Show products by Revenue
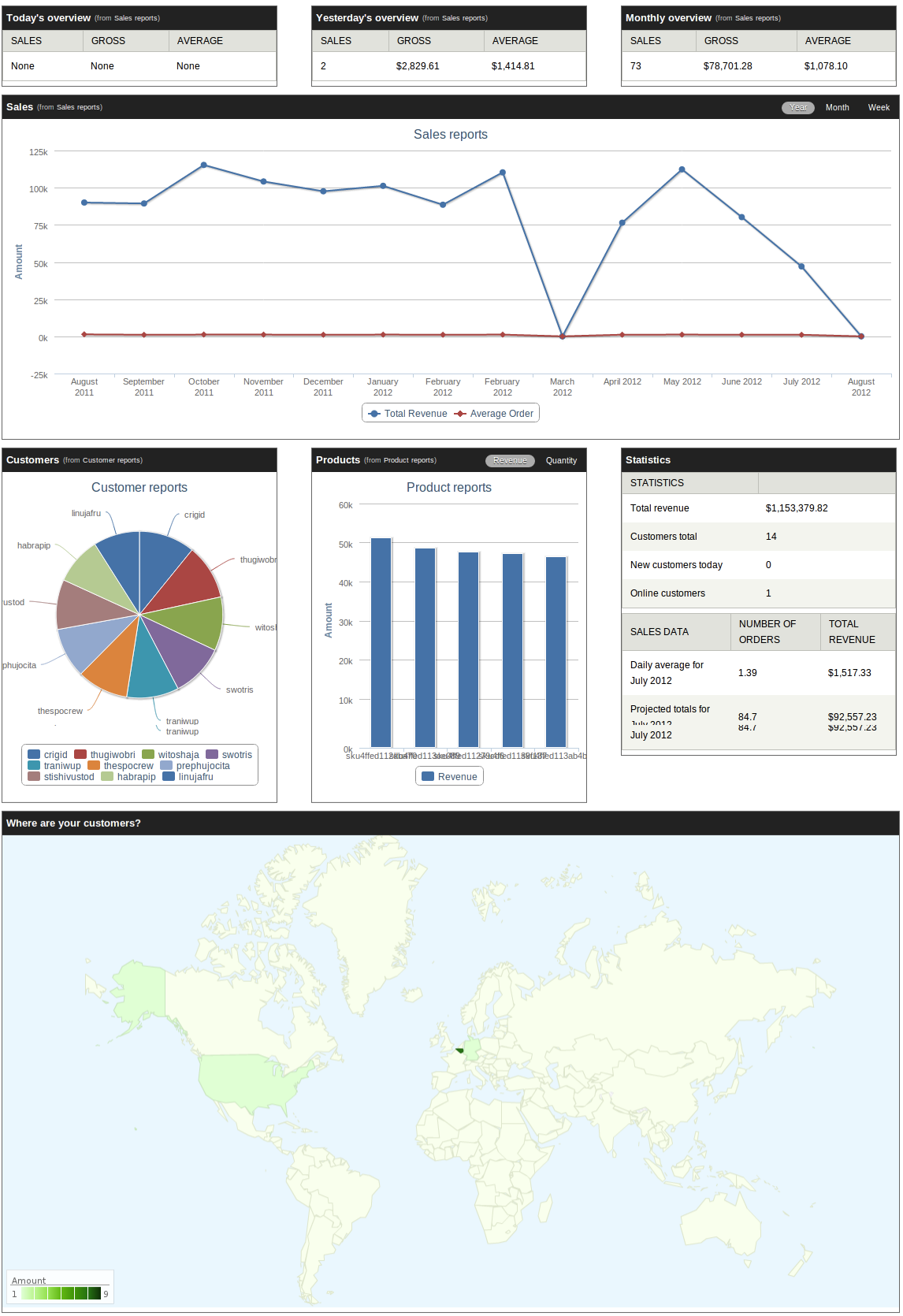Image resolution: width=903 pixels, height=1316 pixels. pyautogui.click(x=510, y=460)
